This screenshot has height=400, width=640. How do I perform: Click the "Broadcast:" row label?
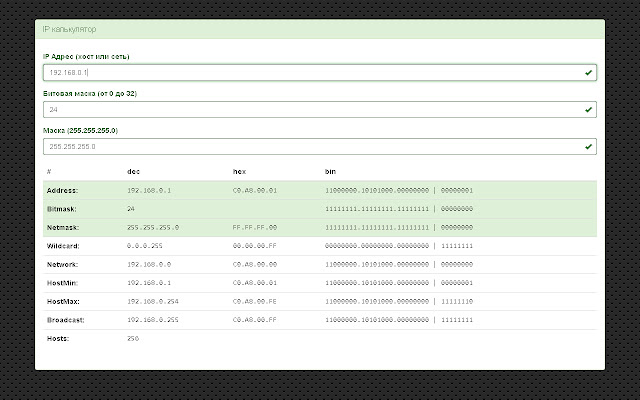(65, 320)
